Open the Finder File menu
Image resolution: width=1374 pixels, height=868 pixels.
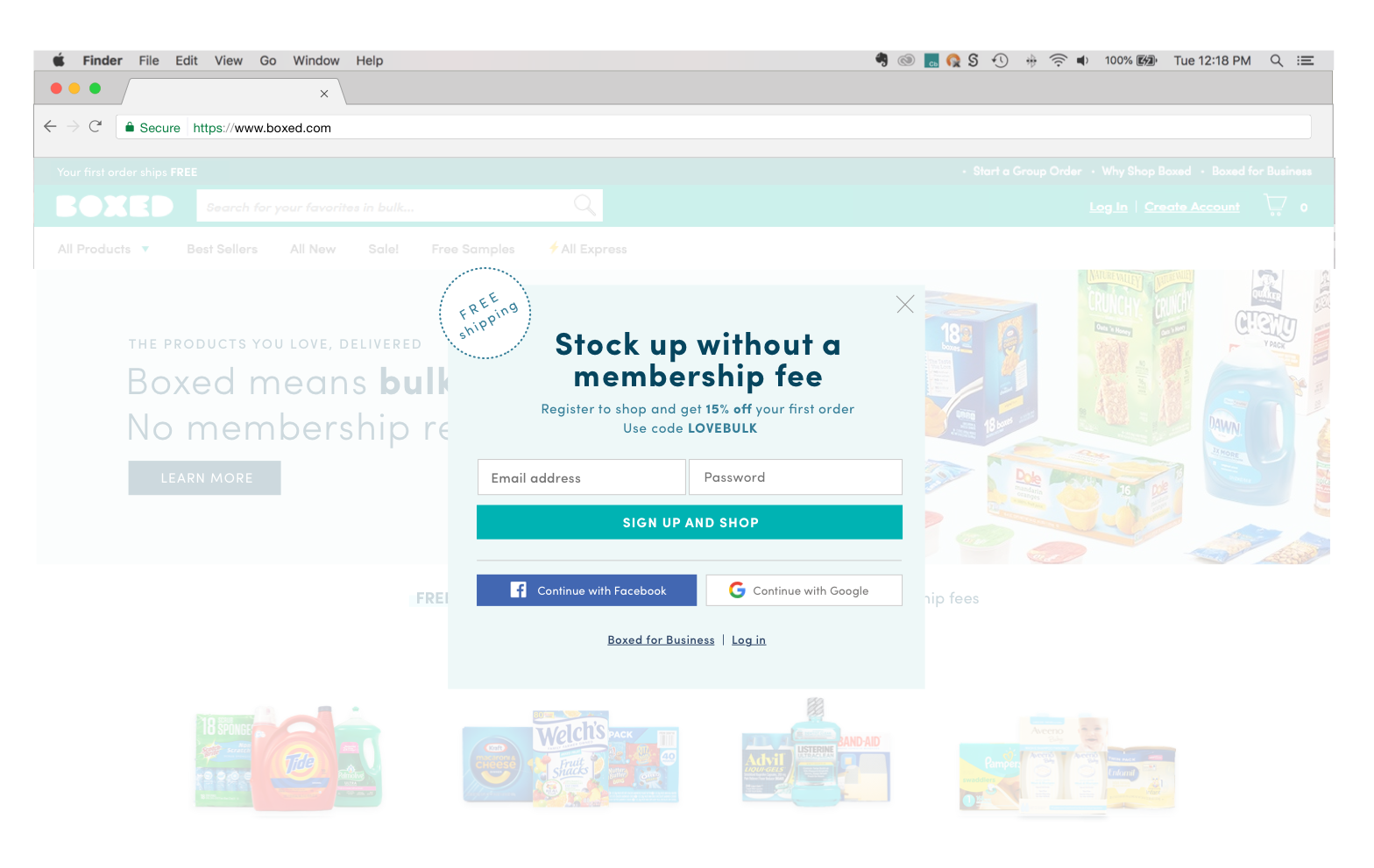pyautogui.click(x=149, y=60)
